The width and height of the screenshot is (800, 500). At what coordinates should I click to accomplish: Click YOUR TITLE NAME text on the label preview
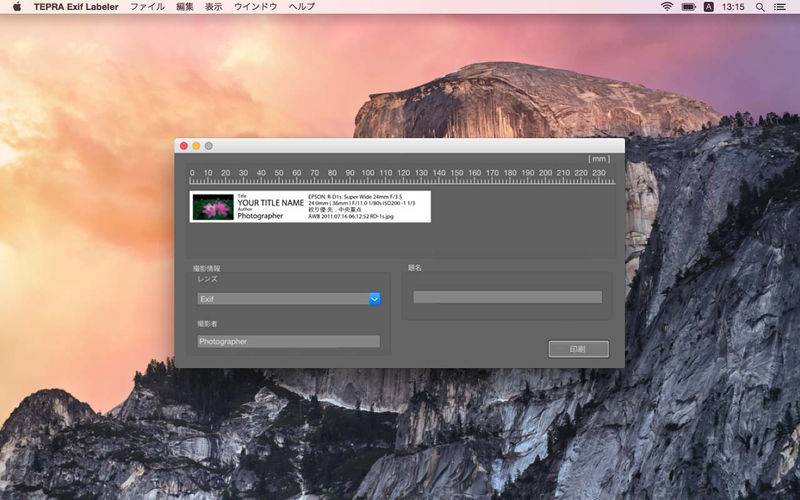270,203
